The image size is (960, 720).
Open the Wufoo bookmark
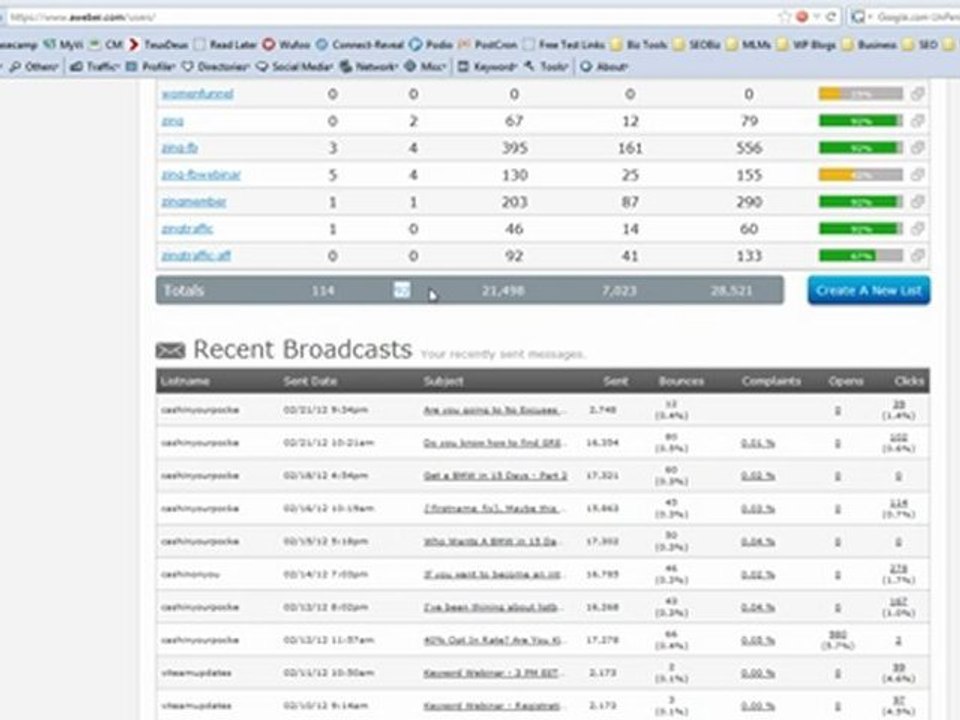pos(287,44)
